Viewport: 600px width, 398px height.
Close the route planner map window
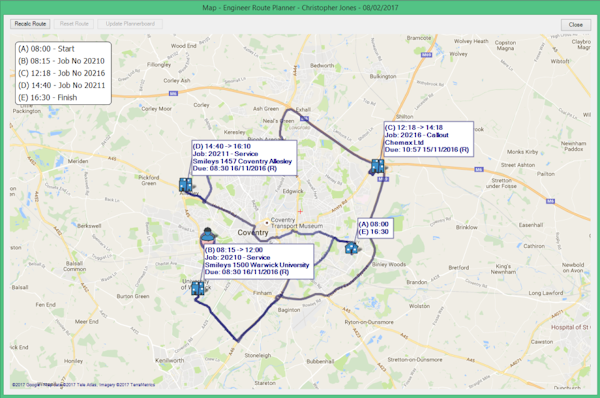[575, 24]
